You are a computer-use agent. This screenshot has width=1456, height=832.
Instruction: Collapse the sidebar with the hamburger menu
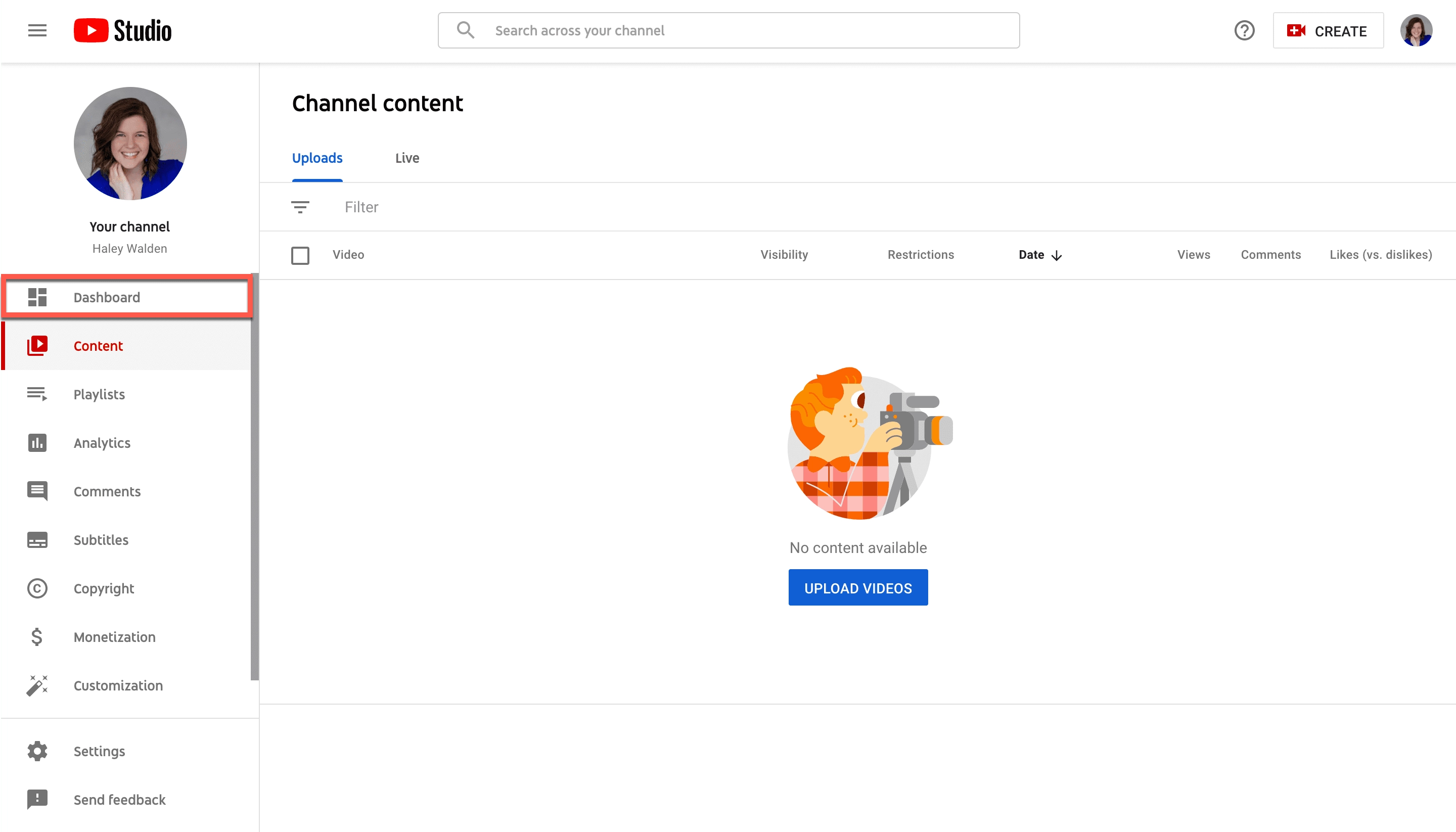coord(36,30)
